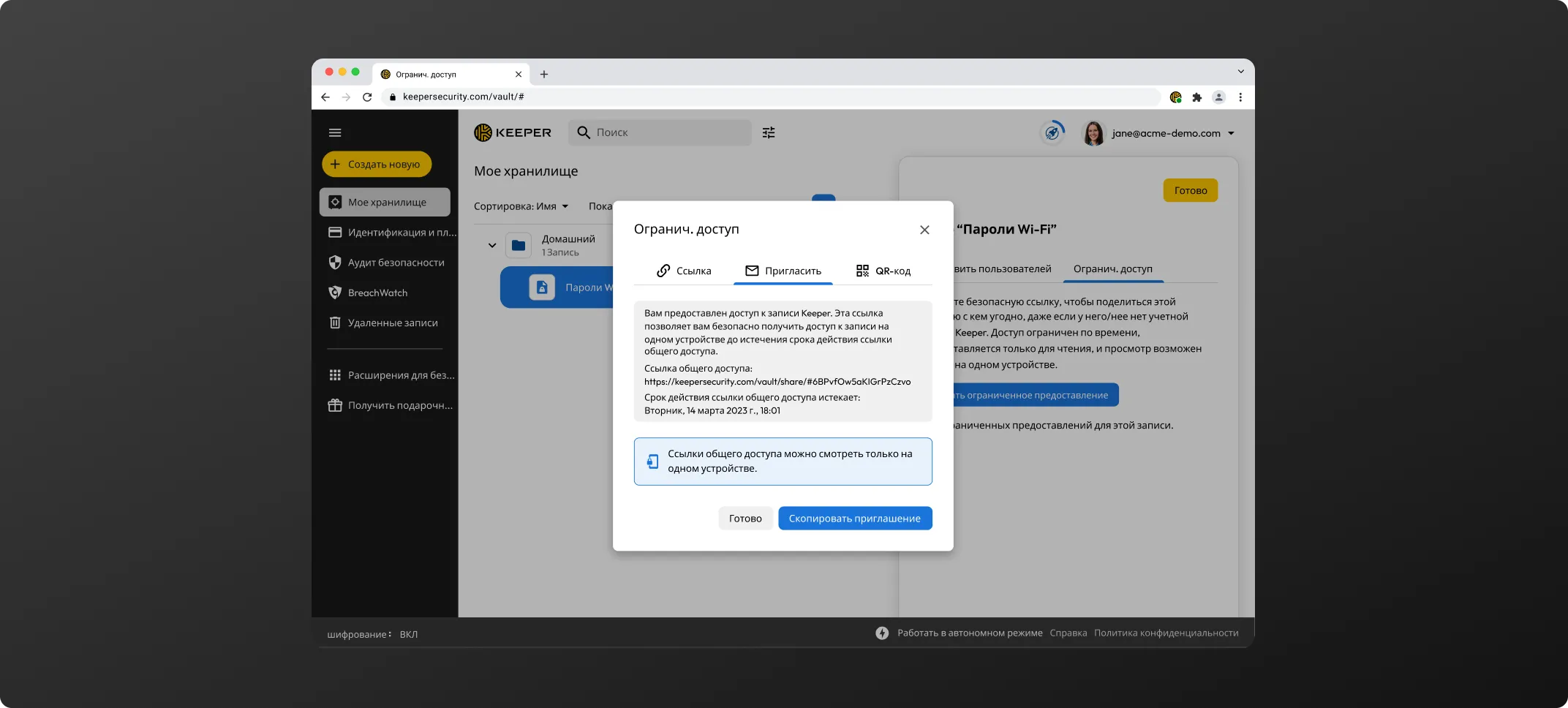Reload the browser page
The width and height of the screenshot is (1568, 708).
[367, 97]
